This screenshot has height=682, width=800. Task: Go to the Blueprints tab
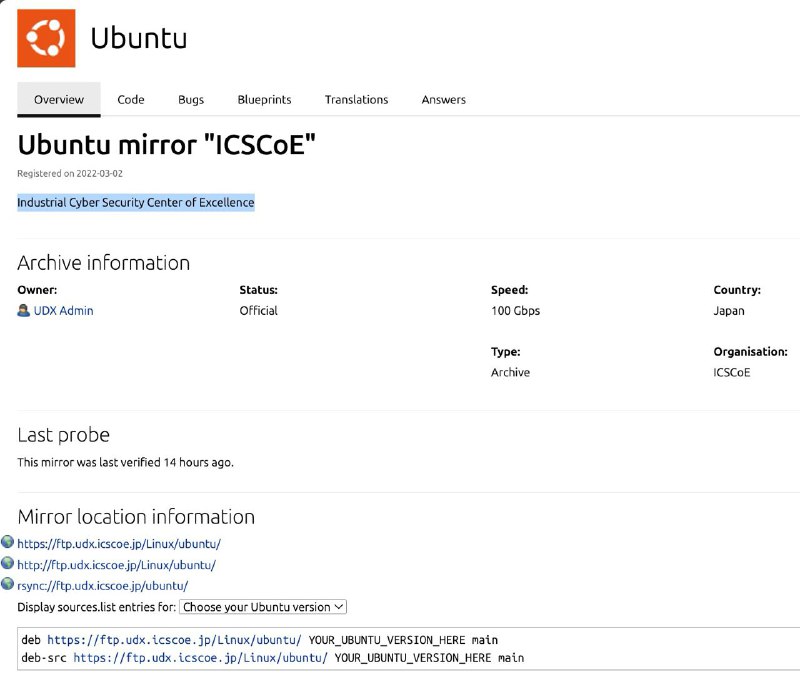point(264,99)
